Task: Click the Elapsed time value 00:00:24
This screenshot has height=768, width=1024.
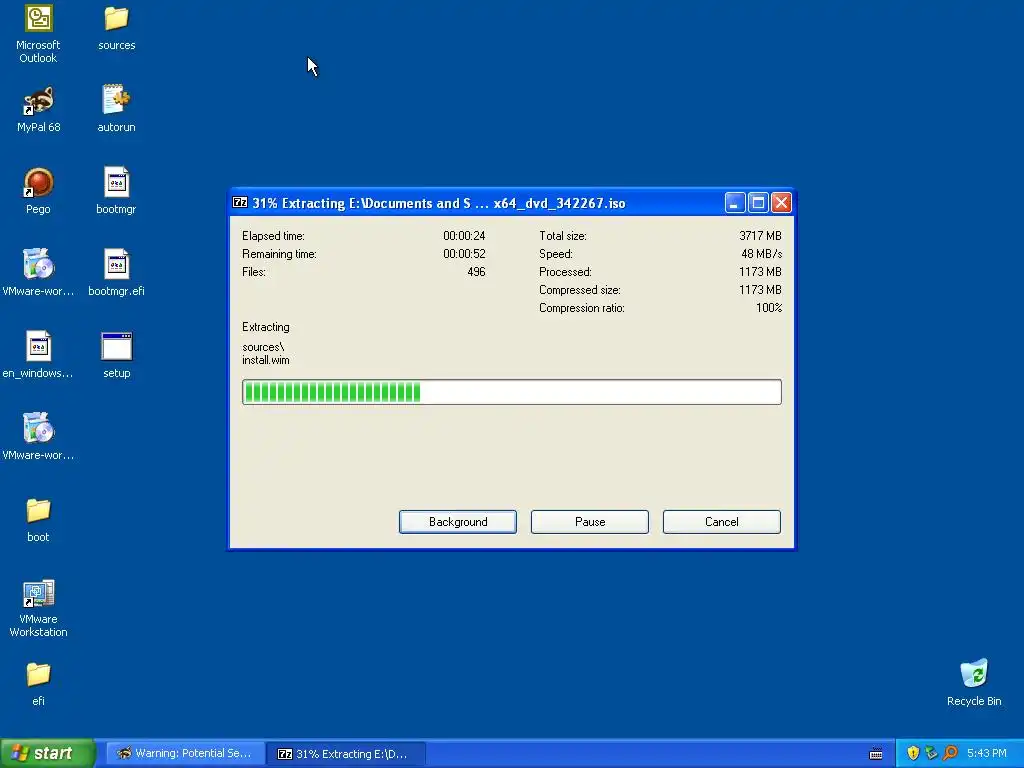Action: pyautogui.click(x=464, y=236)
